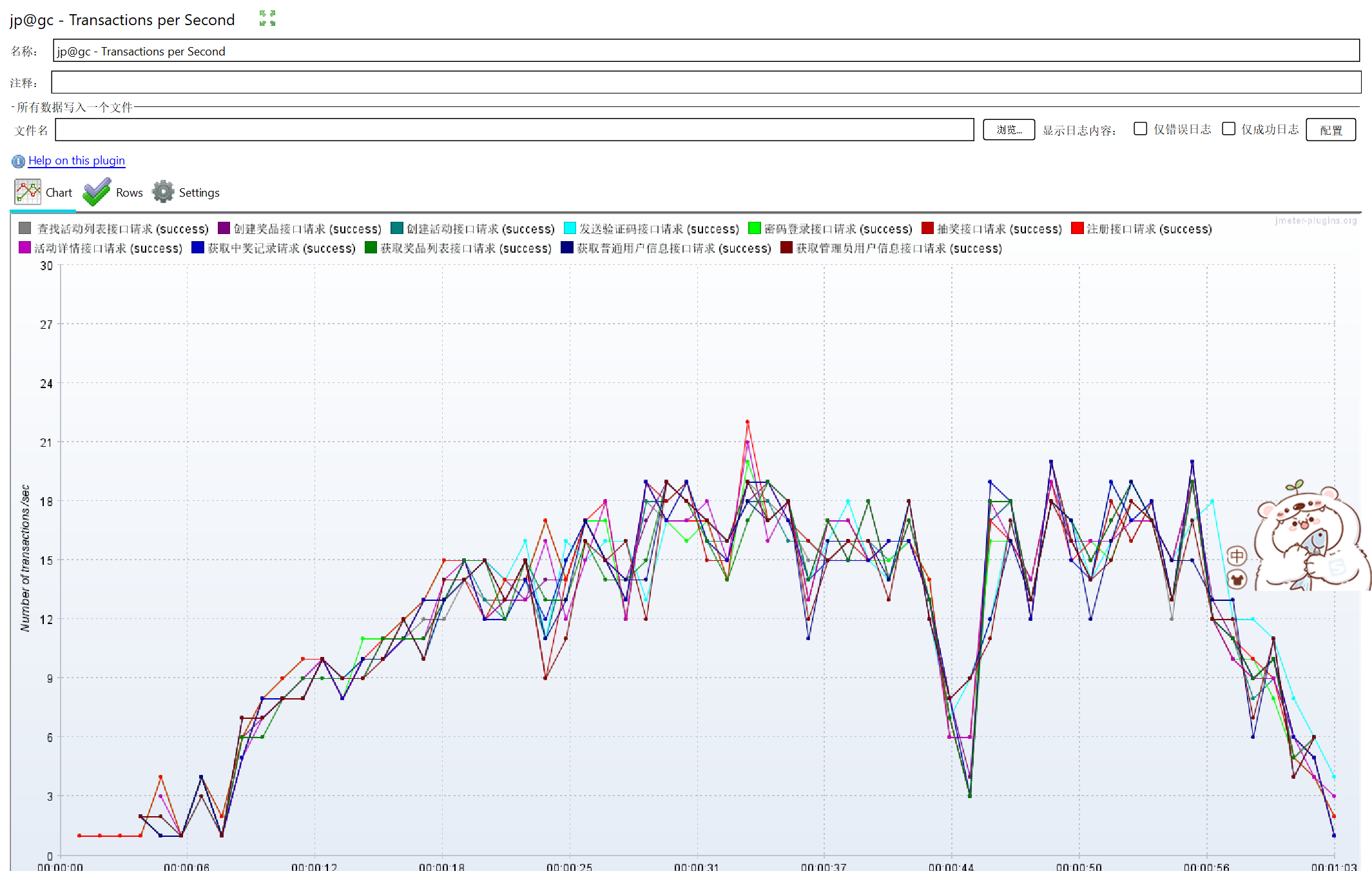
Task: Click the Chart tab graph icon
Action: point(28,192)
